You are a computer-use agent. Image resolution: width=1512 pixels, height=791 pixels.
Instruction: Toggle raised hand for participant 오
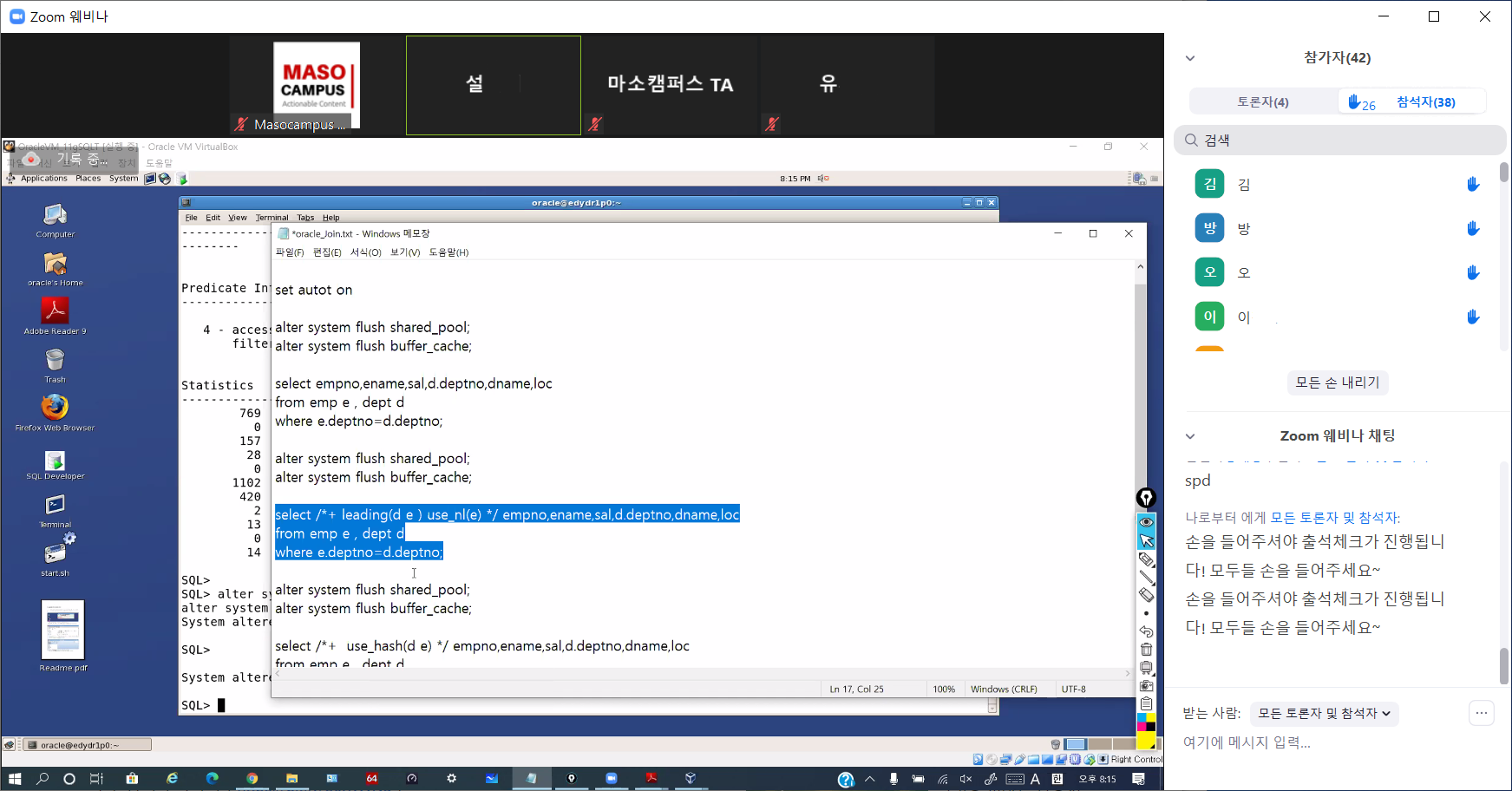point(1472,272)
